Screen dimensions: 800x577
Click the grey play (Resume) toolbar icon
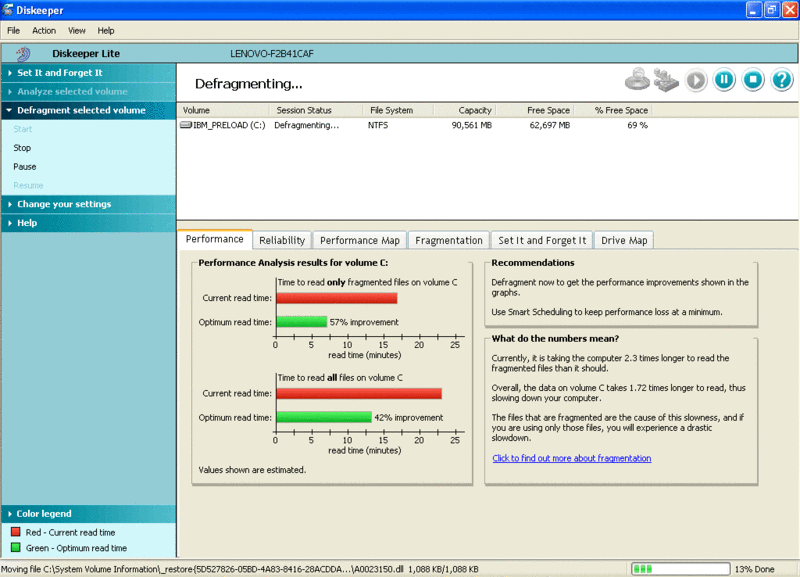(695, 80)
